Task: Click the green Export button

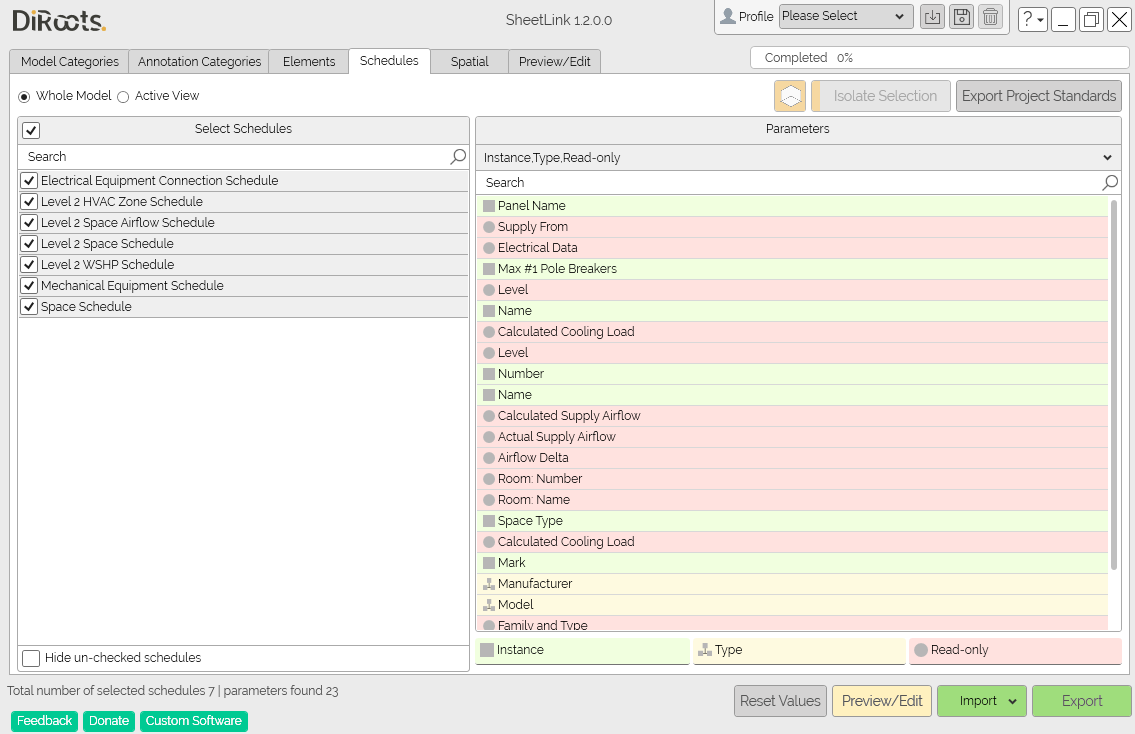Action: tap(1081, 701)
